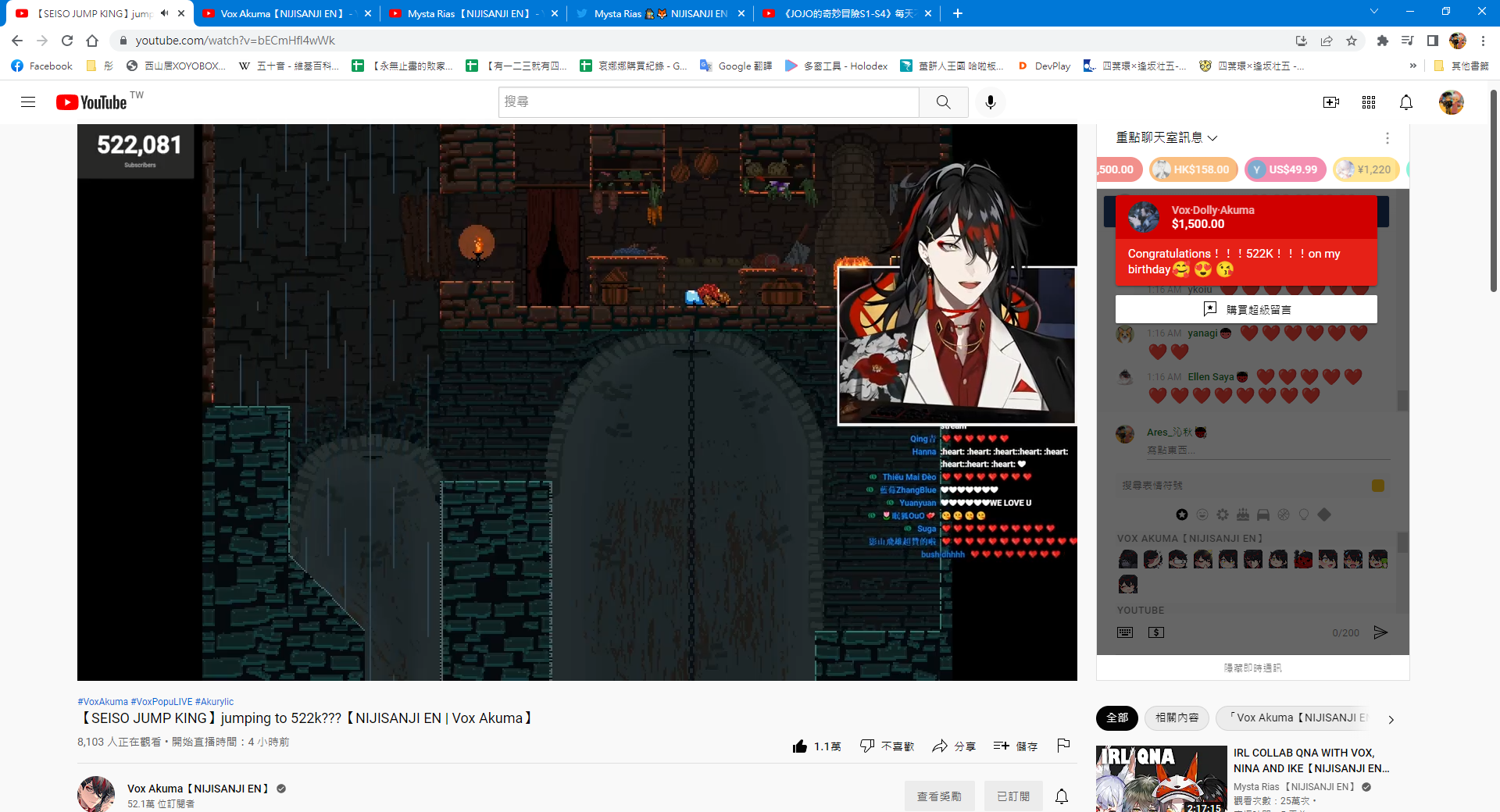Screen dimensions: 1500x812
Task: Select the 相關內容 filter chip
Action: pos(1177,718)
